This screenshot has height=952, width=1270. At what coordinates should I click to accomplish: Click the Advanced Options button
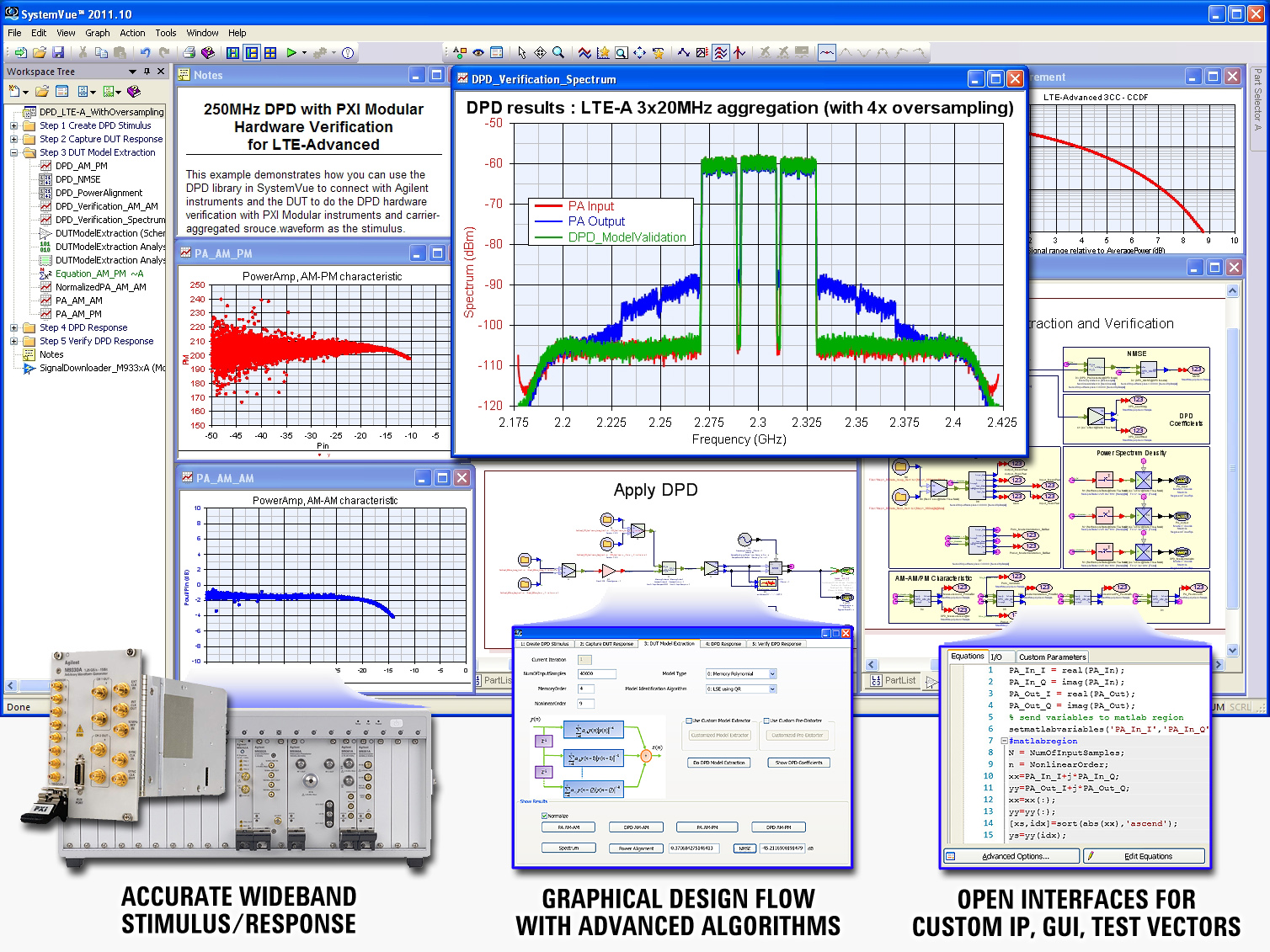pyautogui.click(x=1011, y=856)
